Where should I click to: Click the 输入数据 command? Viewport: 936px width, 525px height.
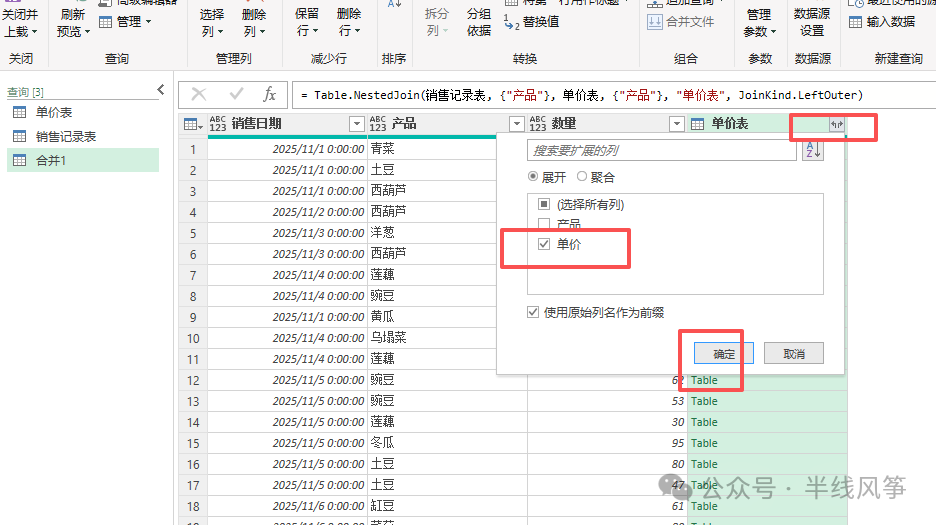pos(882,22)
